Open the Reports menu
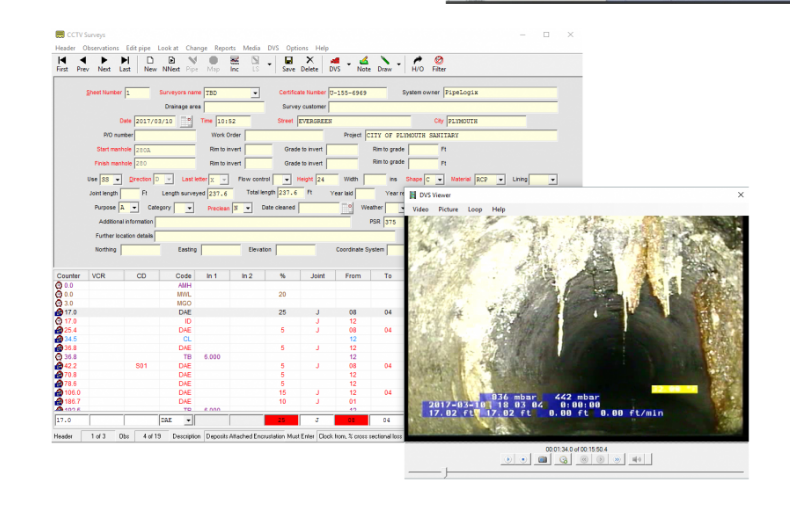This screenshot has width=790, height=512. (x=225, y=48)
